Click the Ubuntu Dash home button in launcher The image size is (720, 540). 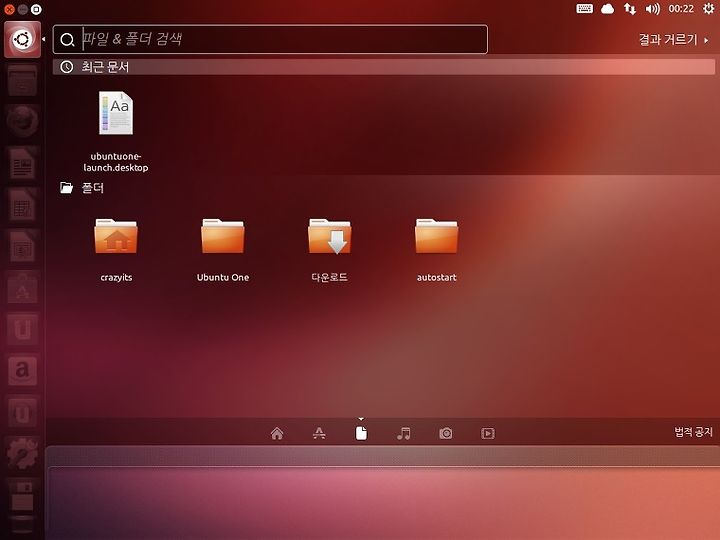tap(22, 39)
